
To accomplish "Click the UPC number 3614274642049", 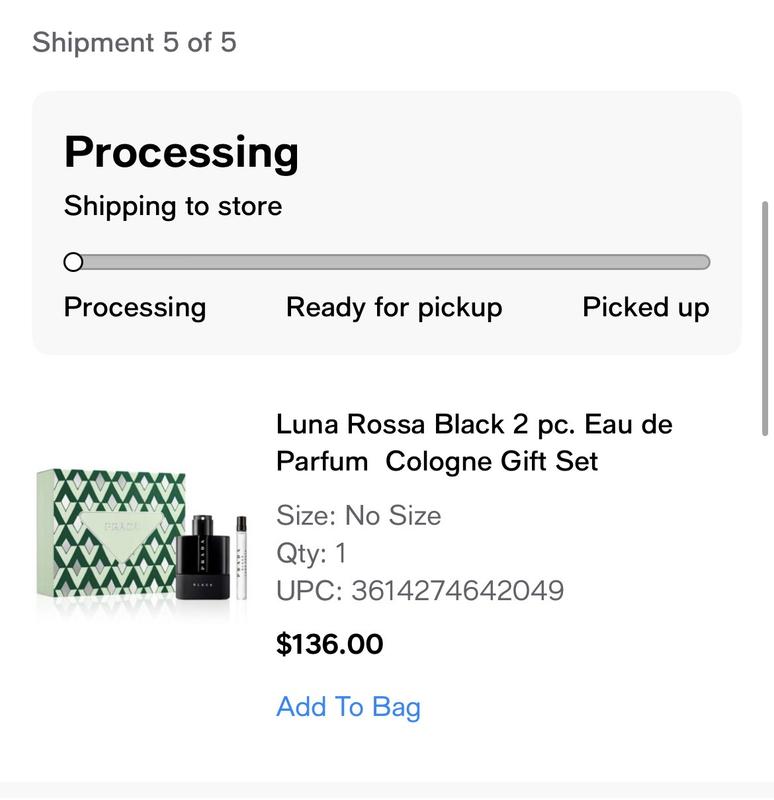I will [420, 591].
